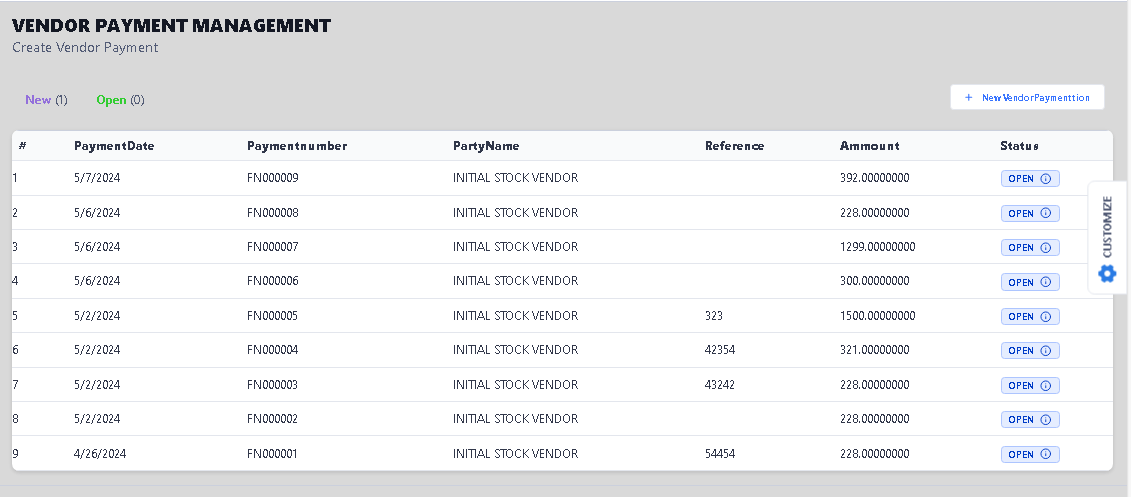Click OPEN status badge for FN000004

coord(1021,351)
